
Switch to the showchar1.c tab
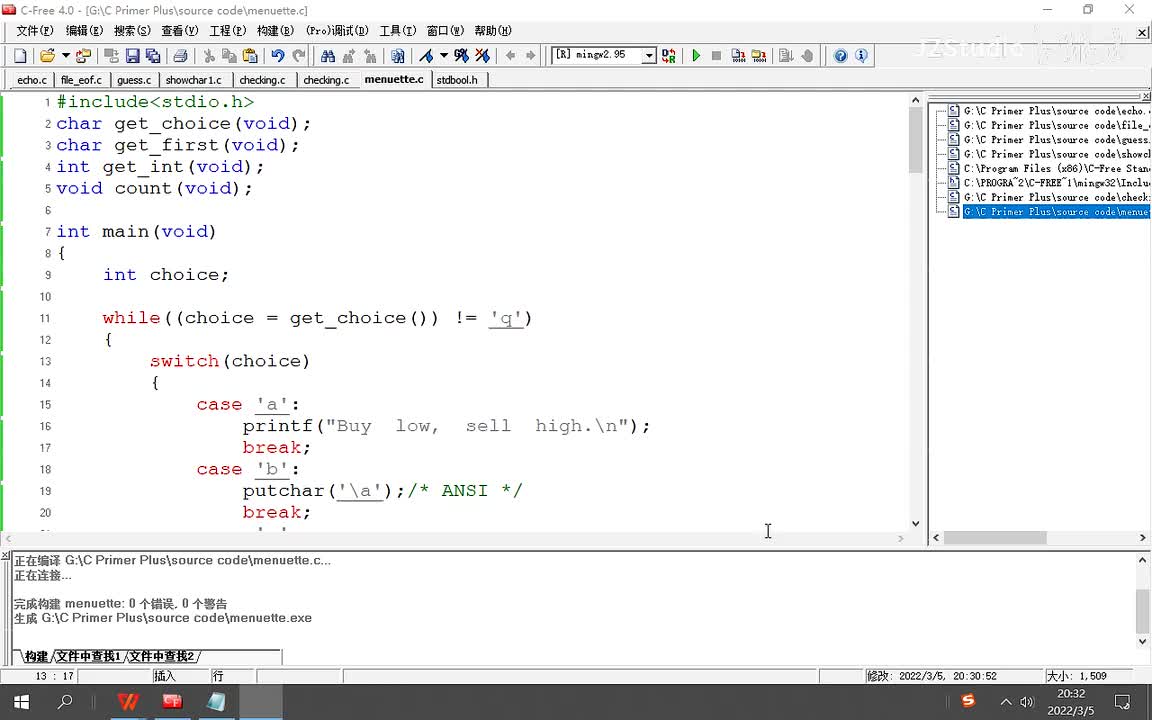(x=193, y=80)
